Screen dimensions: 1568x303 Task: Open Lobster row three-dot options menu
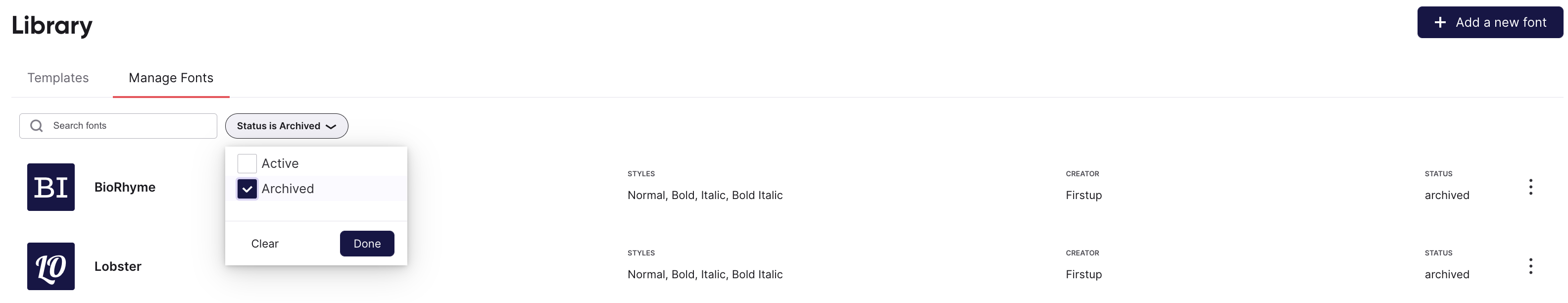point(1530,266)
